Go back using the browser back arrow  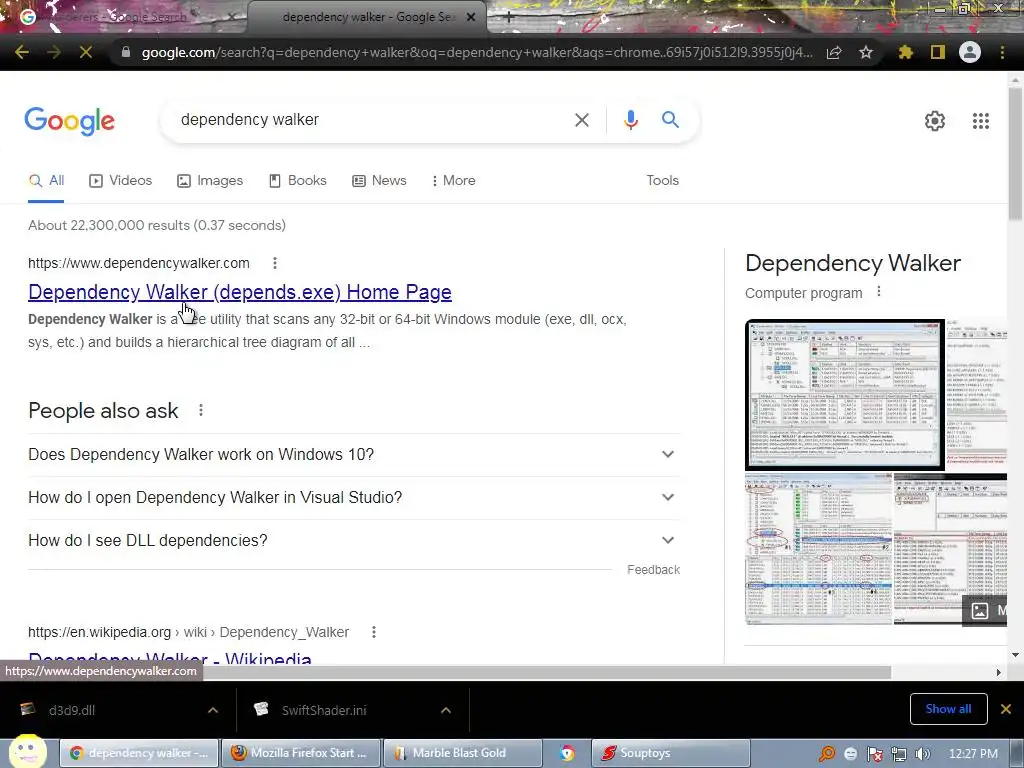[22, 52]
